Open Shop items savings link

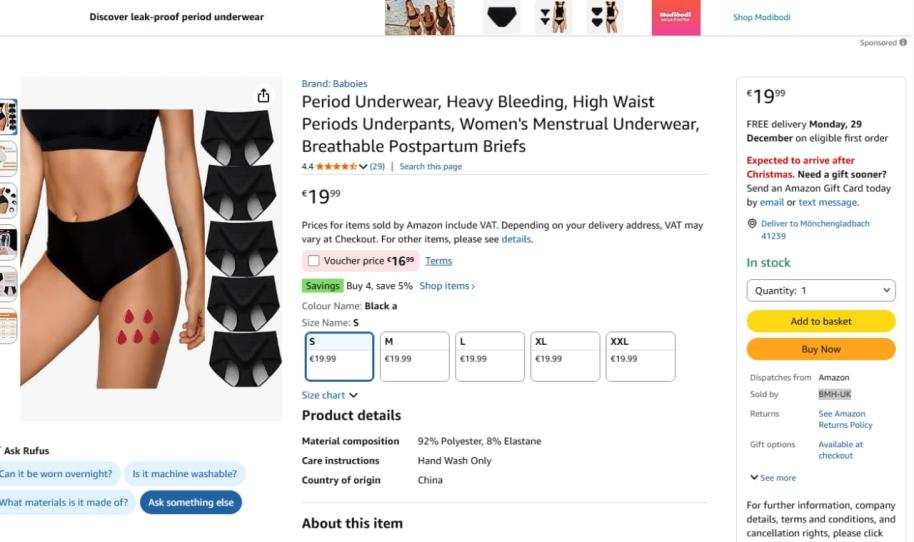pos(447,286)
